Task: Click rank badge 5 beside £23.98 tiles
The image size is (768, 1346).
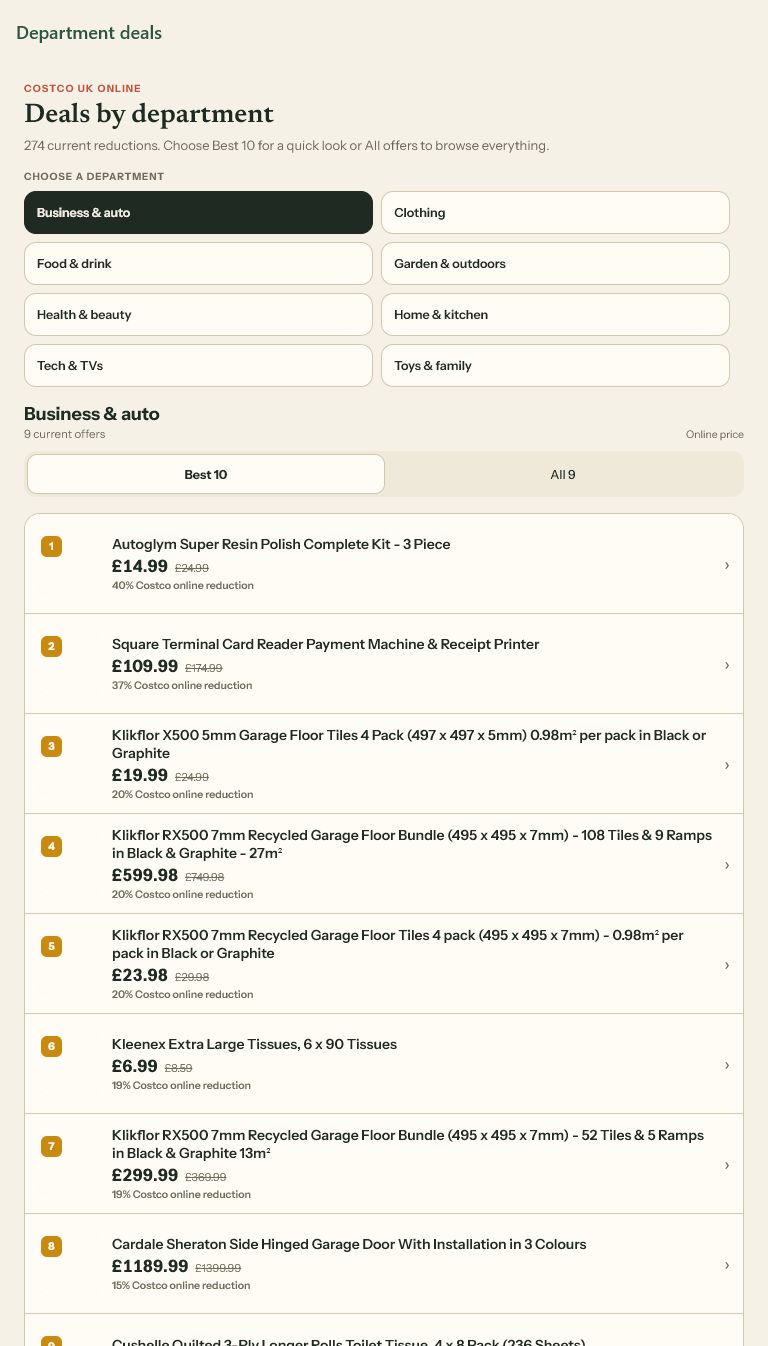Action: point(51,946)
